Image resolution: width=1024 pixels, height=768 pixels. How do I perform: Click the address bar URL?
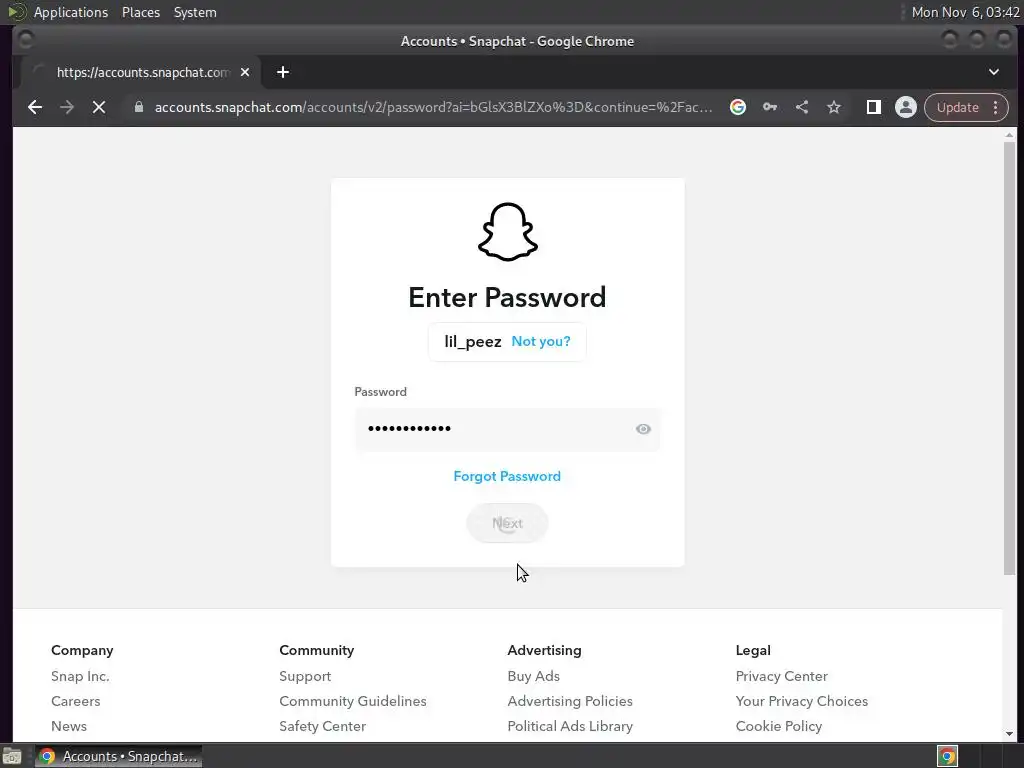433,107
